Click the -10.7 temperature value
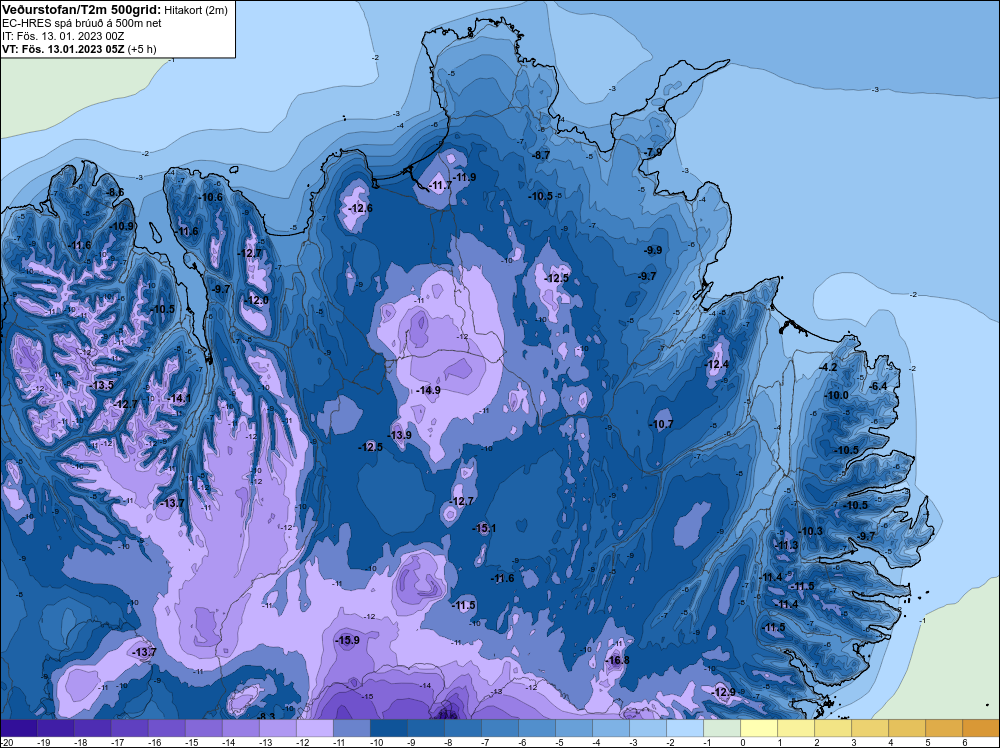This screenshot has width=1000, height=748. pyautogui.click(x=661, y=424)
